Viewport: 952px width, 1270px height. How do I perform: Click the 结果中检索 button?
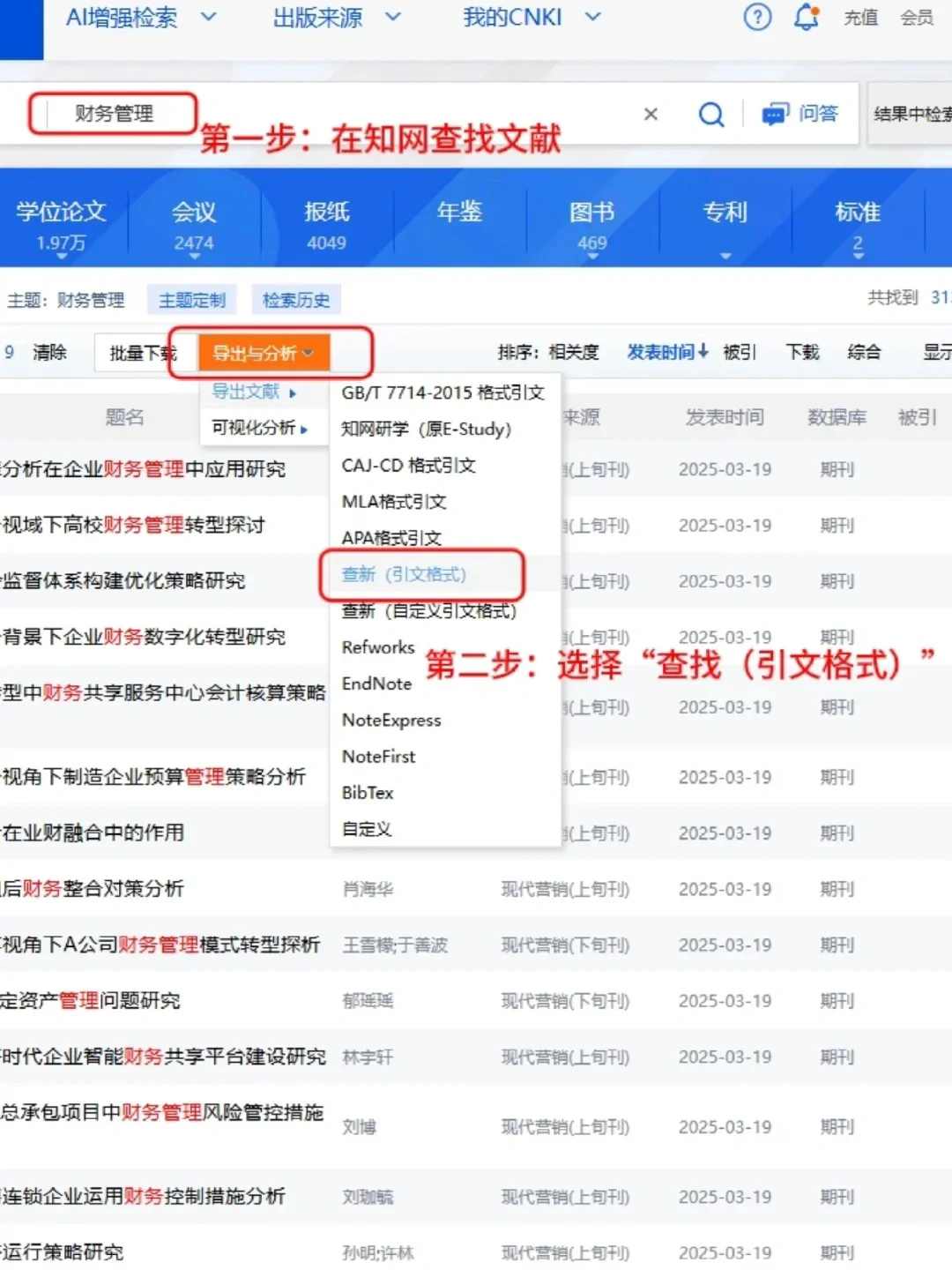click(x=911, y=114)
